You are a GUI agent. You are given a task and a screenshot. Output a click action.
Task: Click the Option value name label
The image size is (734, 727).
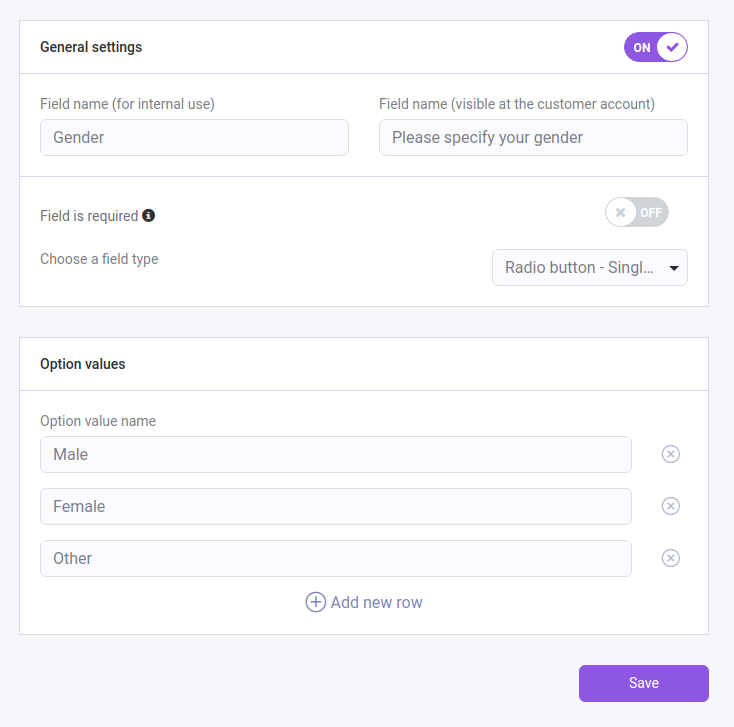(x=98, y=421)
